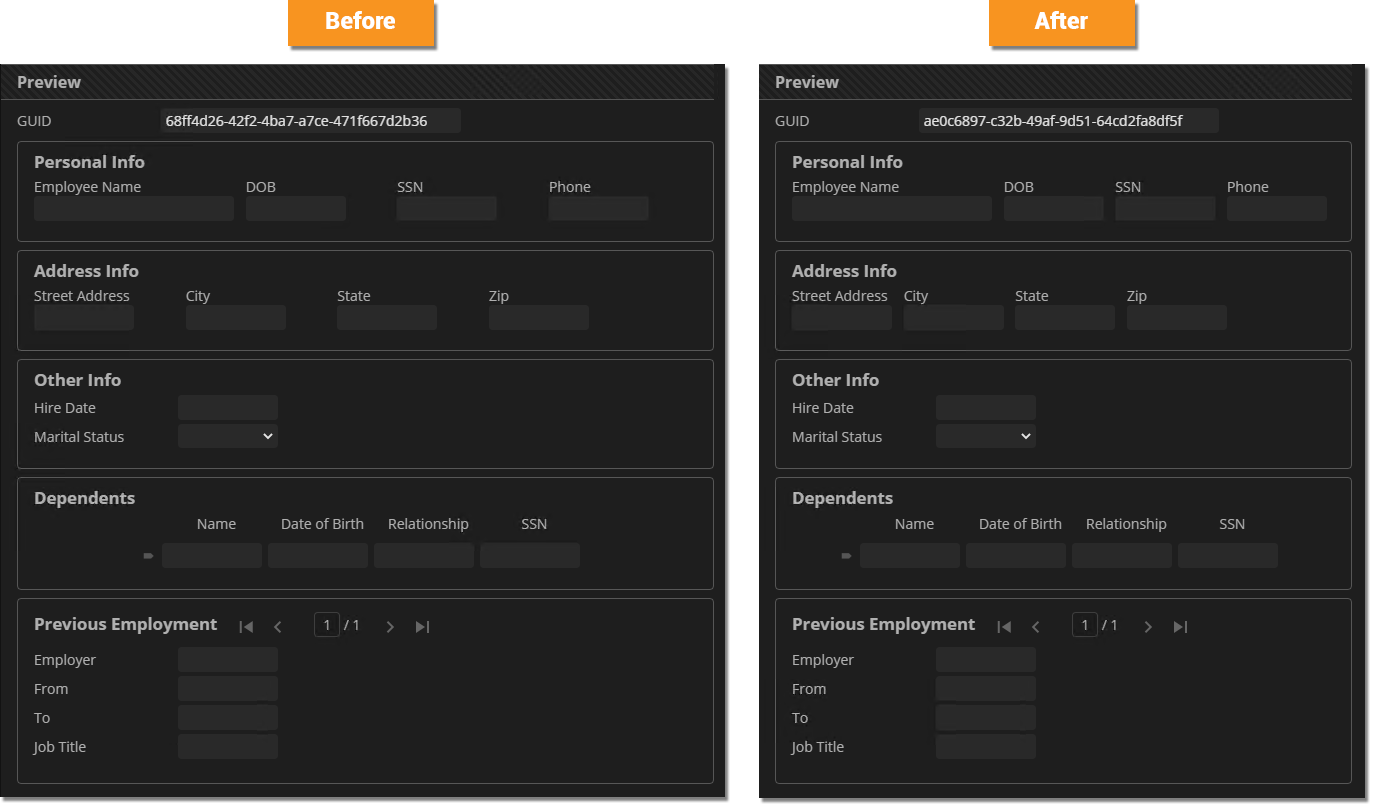1383x812 pixels.
Task: Click first-record icon in Before panel's Previous Employment
Action: 246,627
